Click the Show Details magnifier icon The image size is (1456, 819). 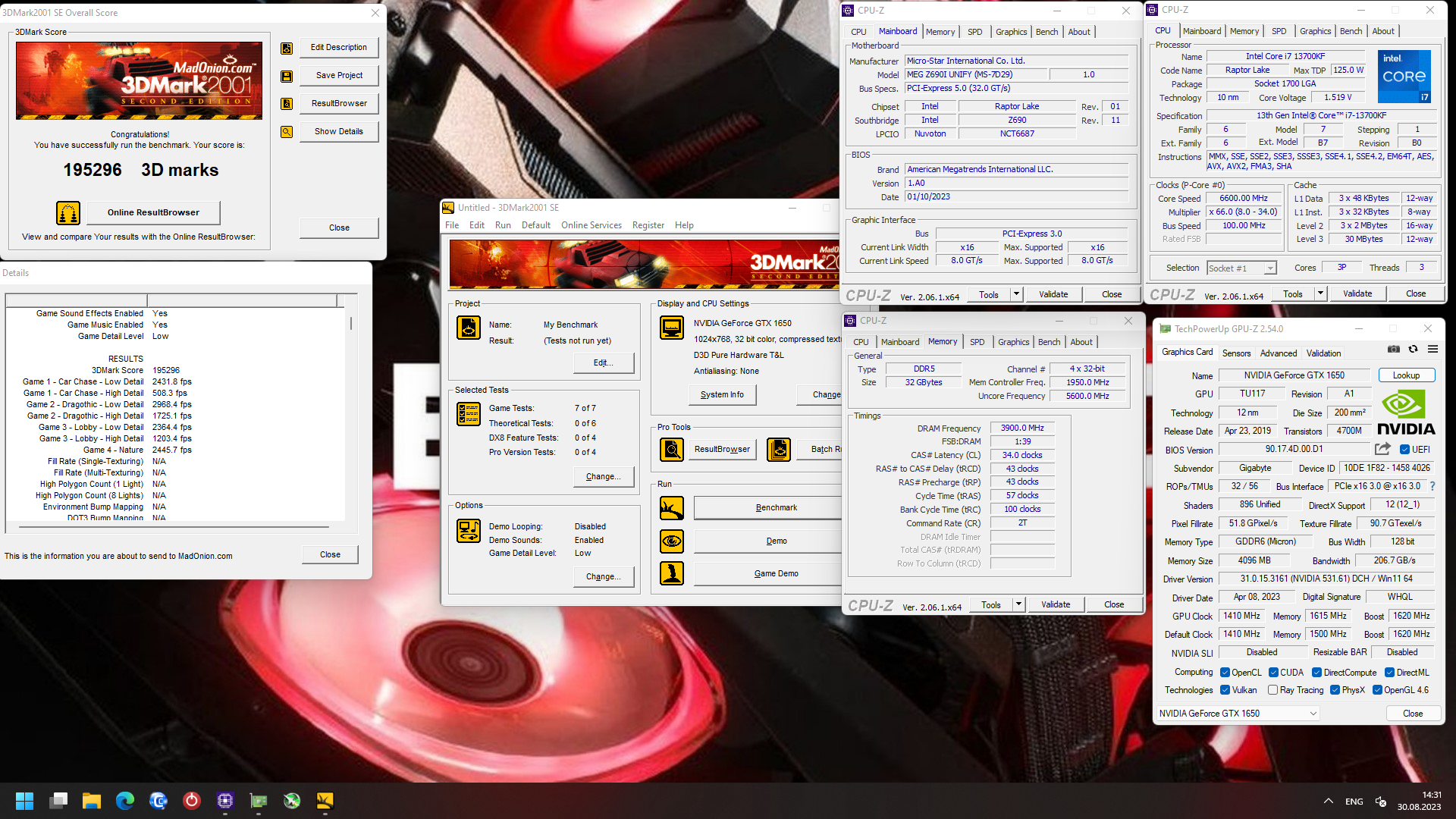(x=287, y=132)
